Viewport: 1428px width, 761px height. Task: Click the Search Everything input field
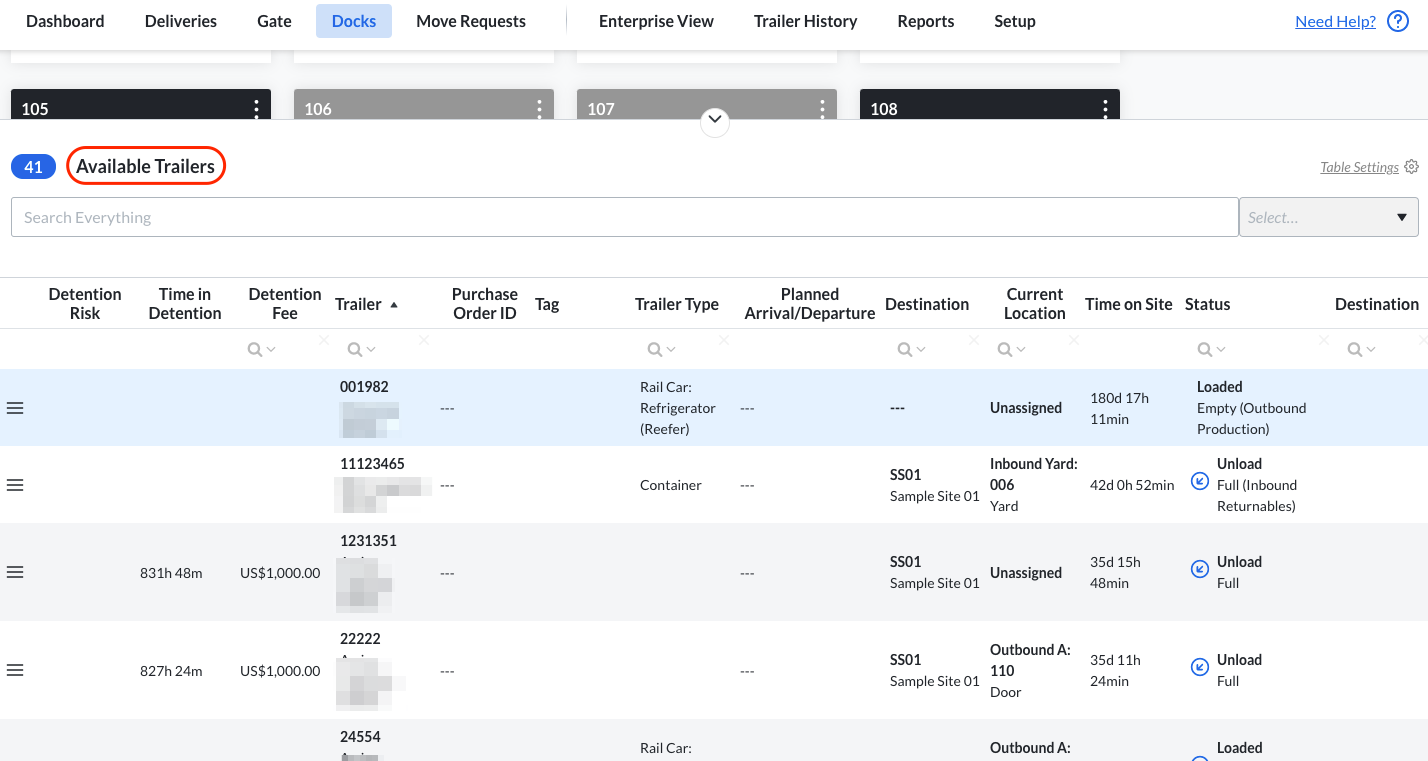click(624, 217)
